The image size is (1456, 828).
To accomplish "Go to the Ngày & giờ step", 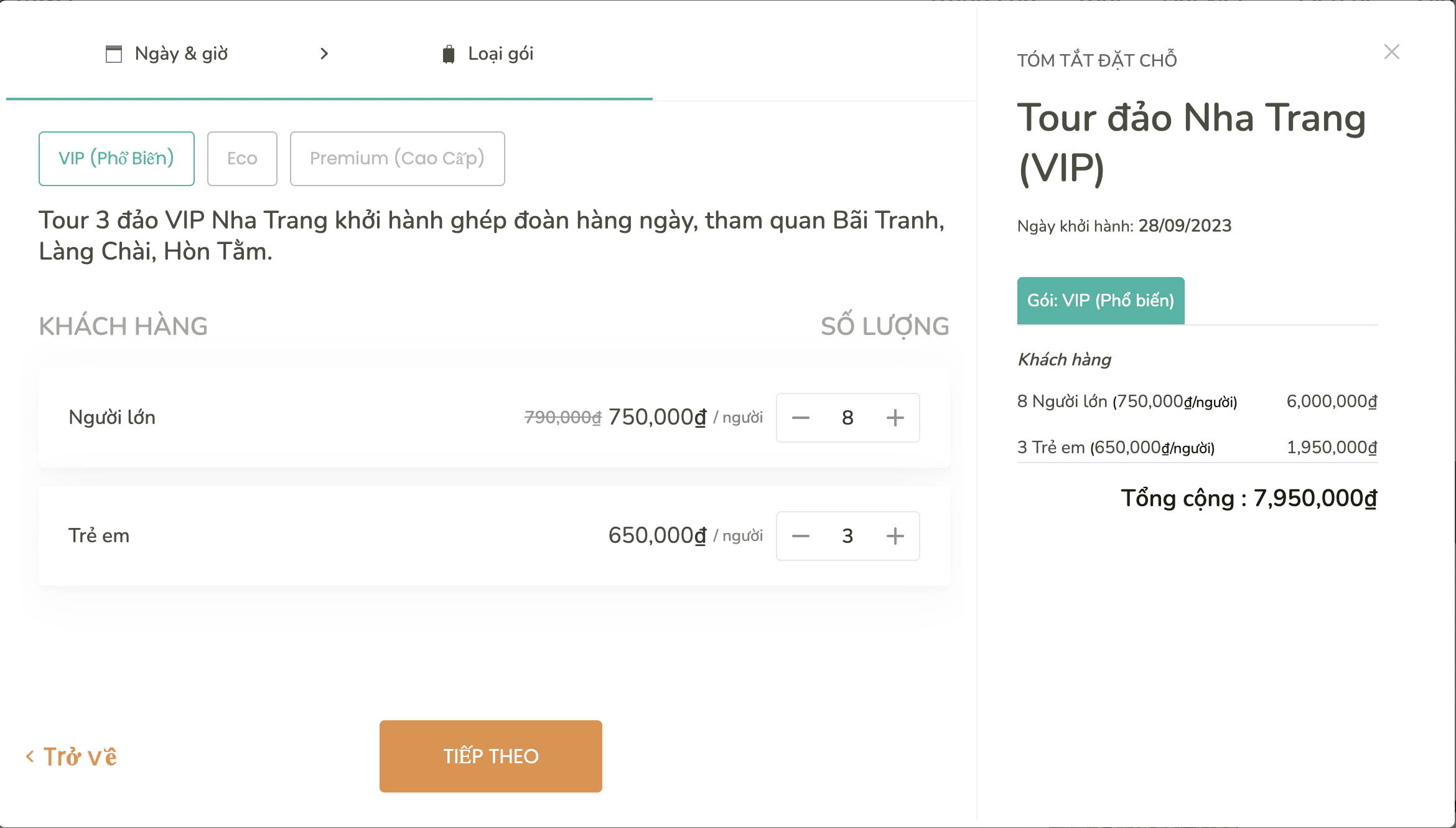I will 181,54.
